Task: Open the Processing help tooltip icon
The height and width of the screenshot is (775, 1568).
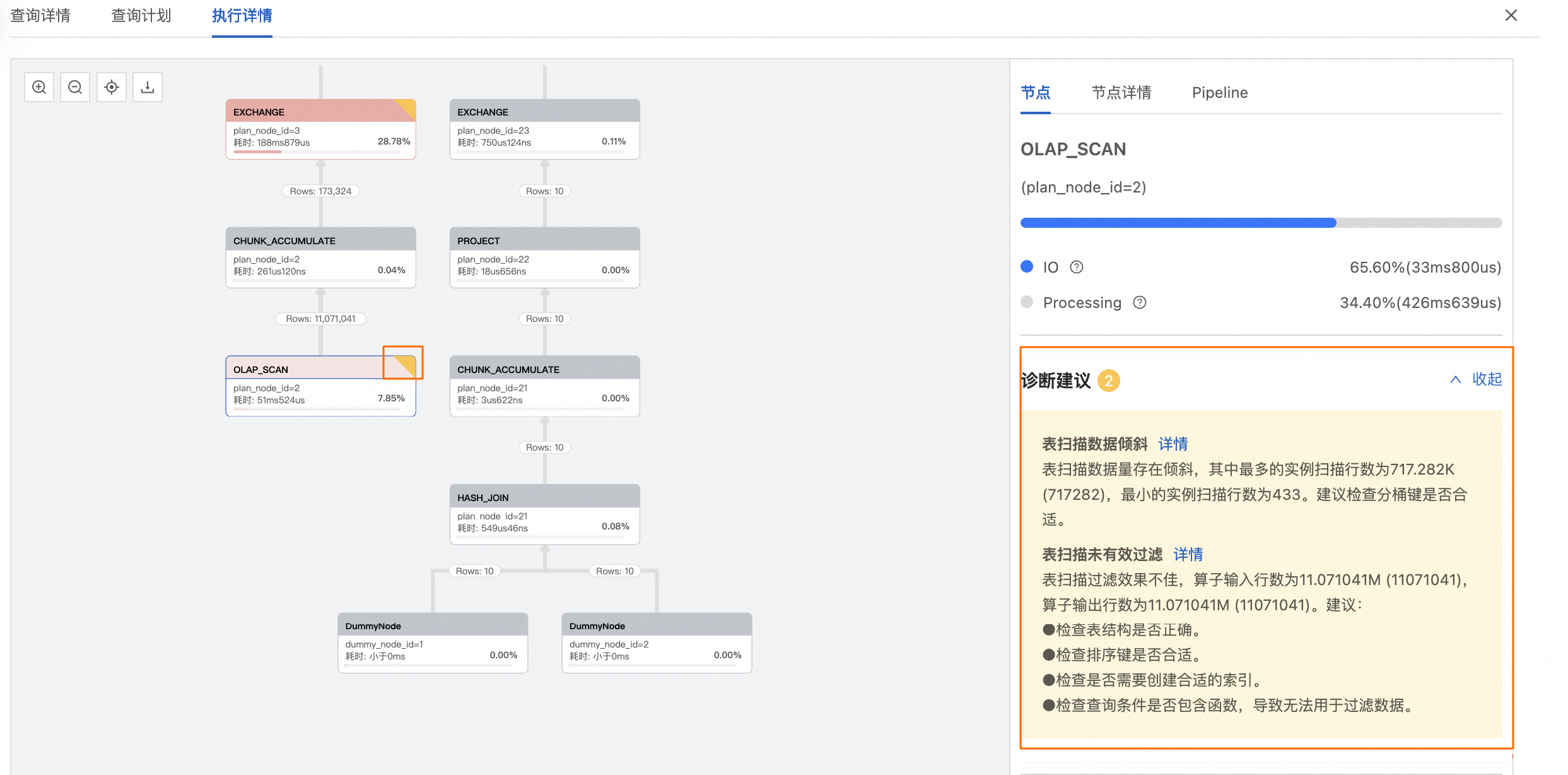Action: 1139,302
